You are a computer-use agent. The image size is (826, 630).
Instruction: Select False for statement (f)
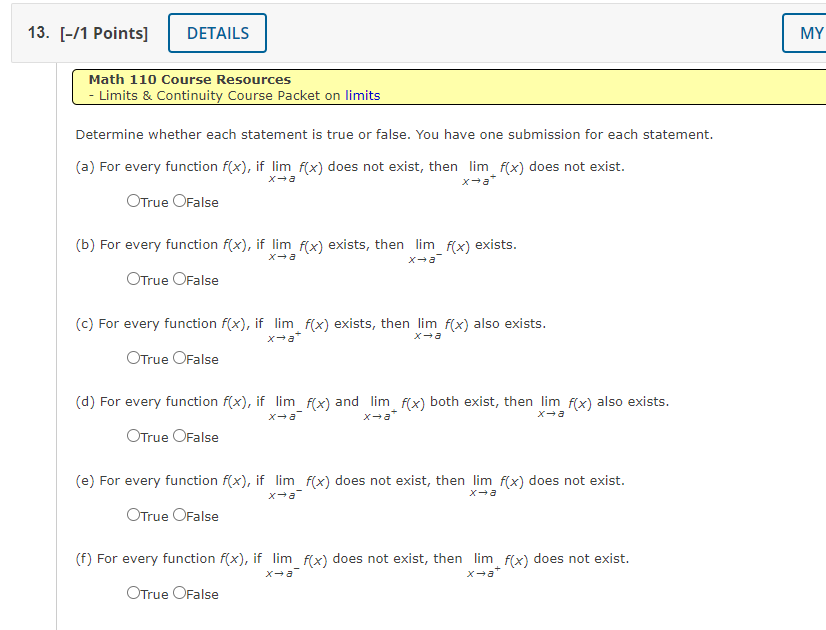(x=180, y=593)
